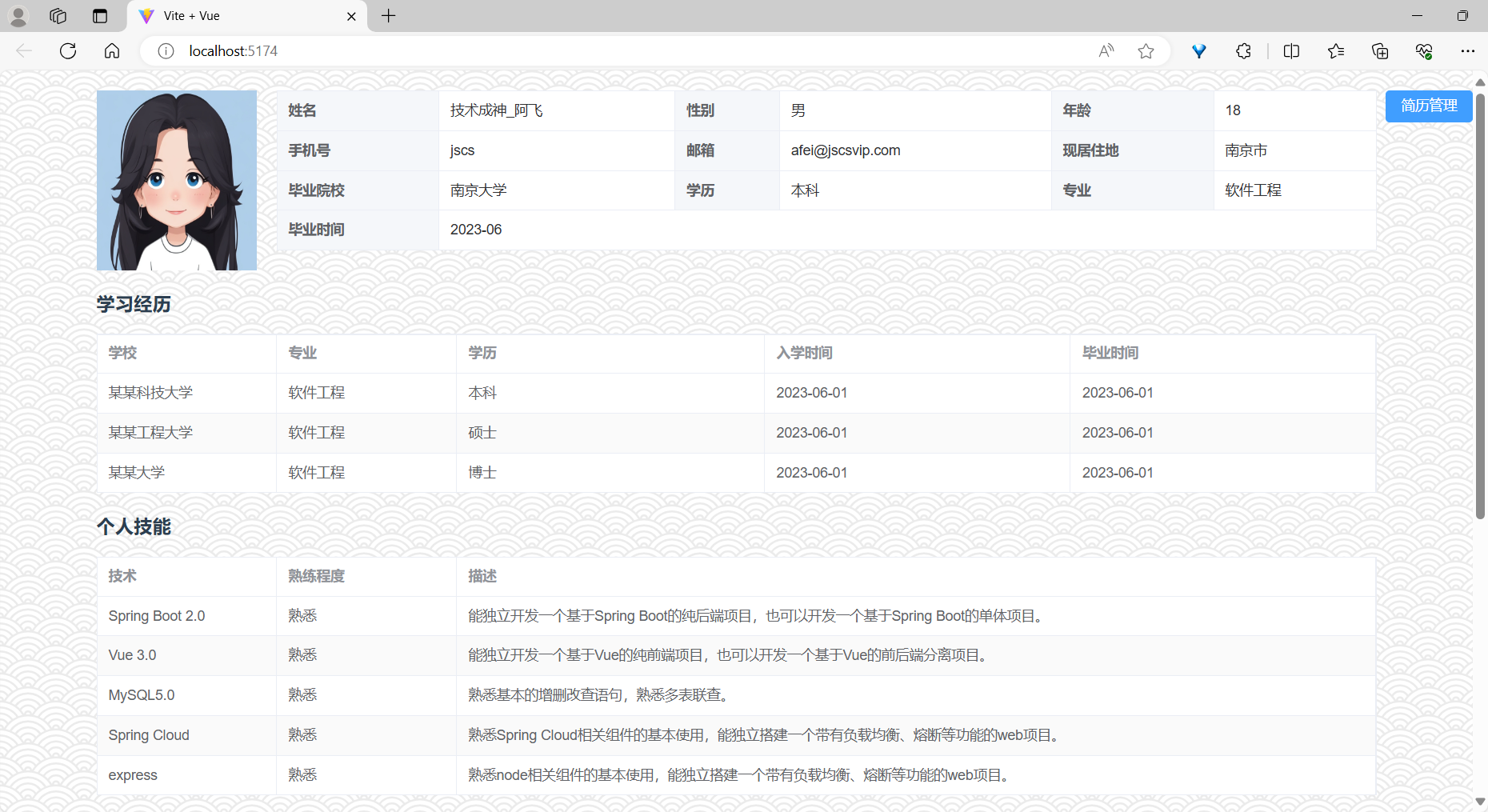Open the Extensions puzzle icon

tap(1243, 51)
